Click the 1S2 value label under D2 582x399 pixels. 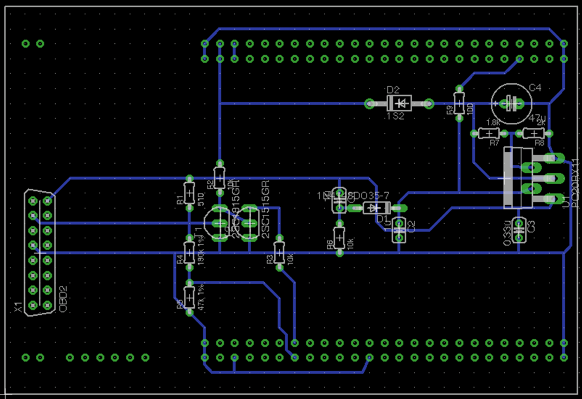[395, 116]
